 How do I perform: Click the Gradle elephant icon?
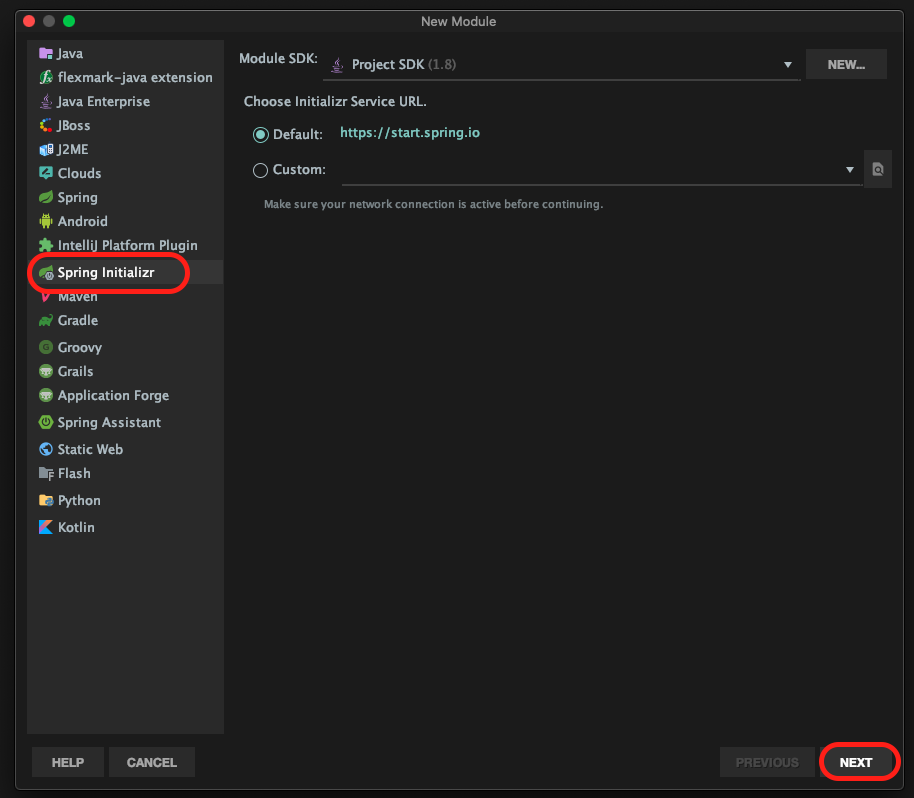[x=45, y=320]
